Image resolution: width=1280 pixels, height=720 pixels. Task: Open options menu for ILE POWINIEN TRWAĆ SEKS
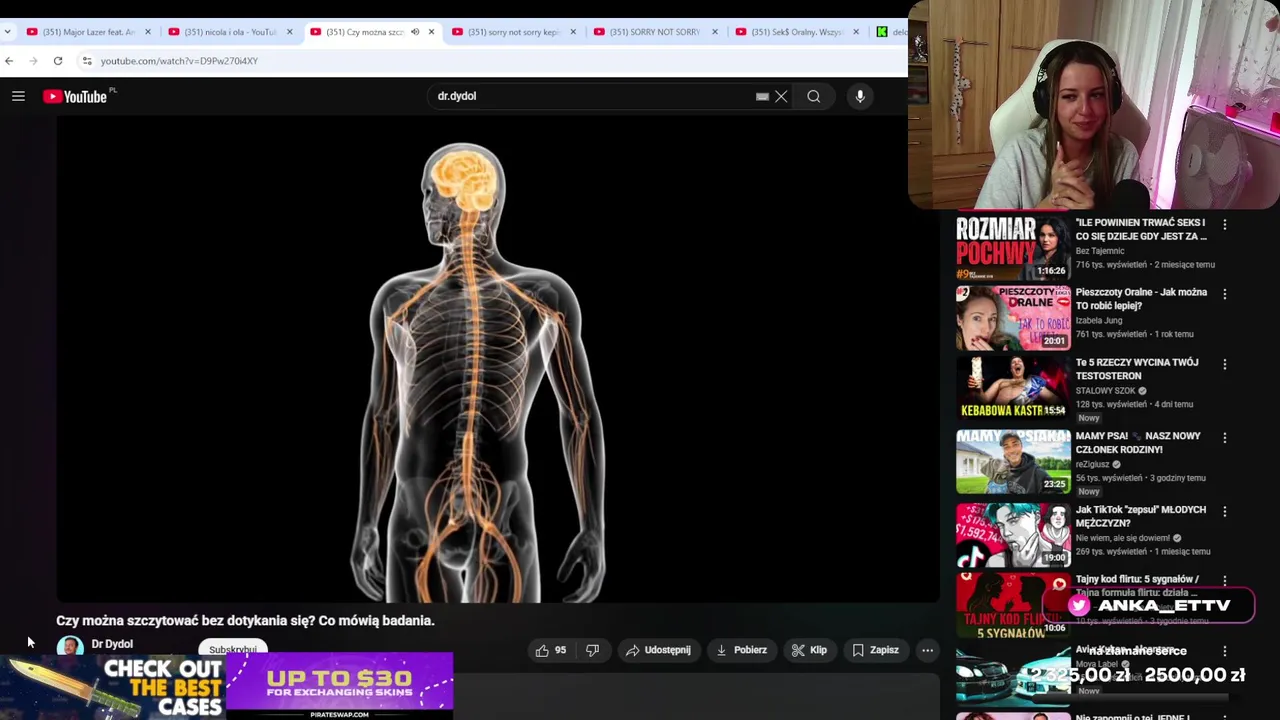[x=1225, y=225]
